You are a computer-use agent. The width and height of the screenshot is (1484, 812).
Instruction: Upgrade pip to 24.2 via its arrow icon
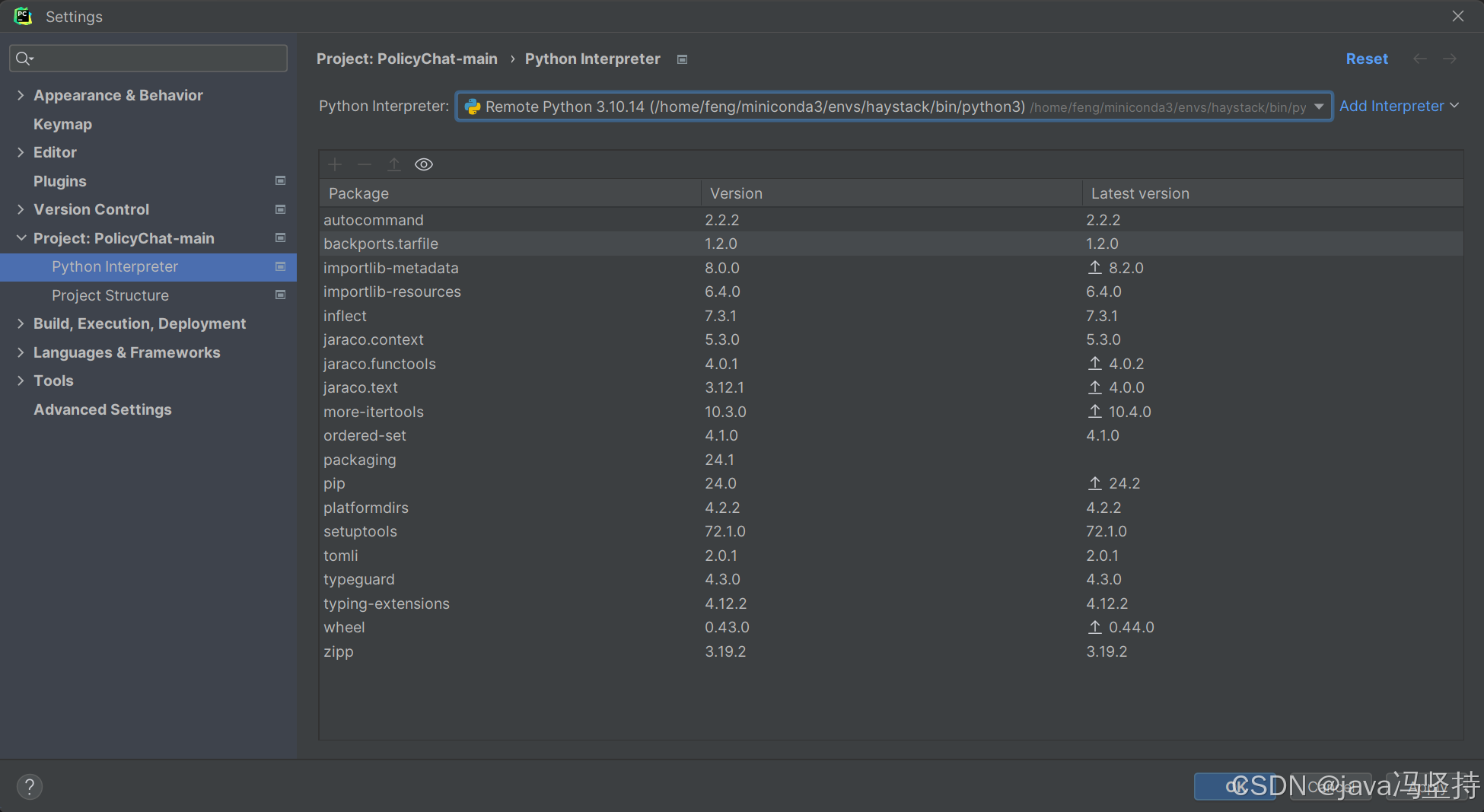click(1095, 482)
